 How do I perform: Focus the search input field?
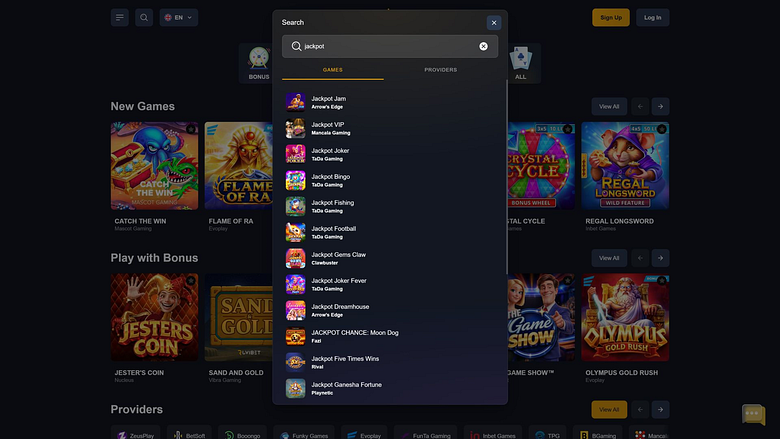390,46
